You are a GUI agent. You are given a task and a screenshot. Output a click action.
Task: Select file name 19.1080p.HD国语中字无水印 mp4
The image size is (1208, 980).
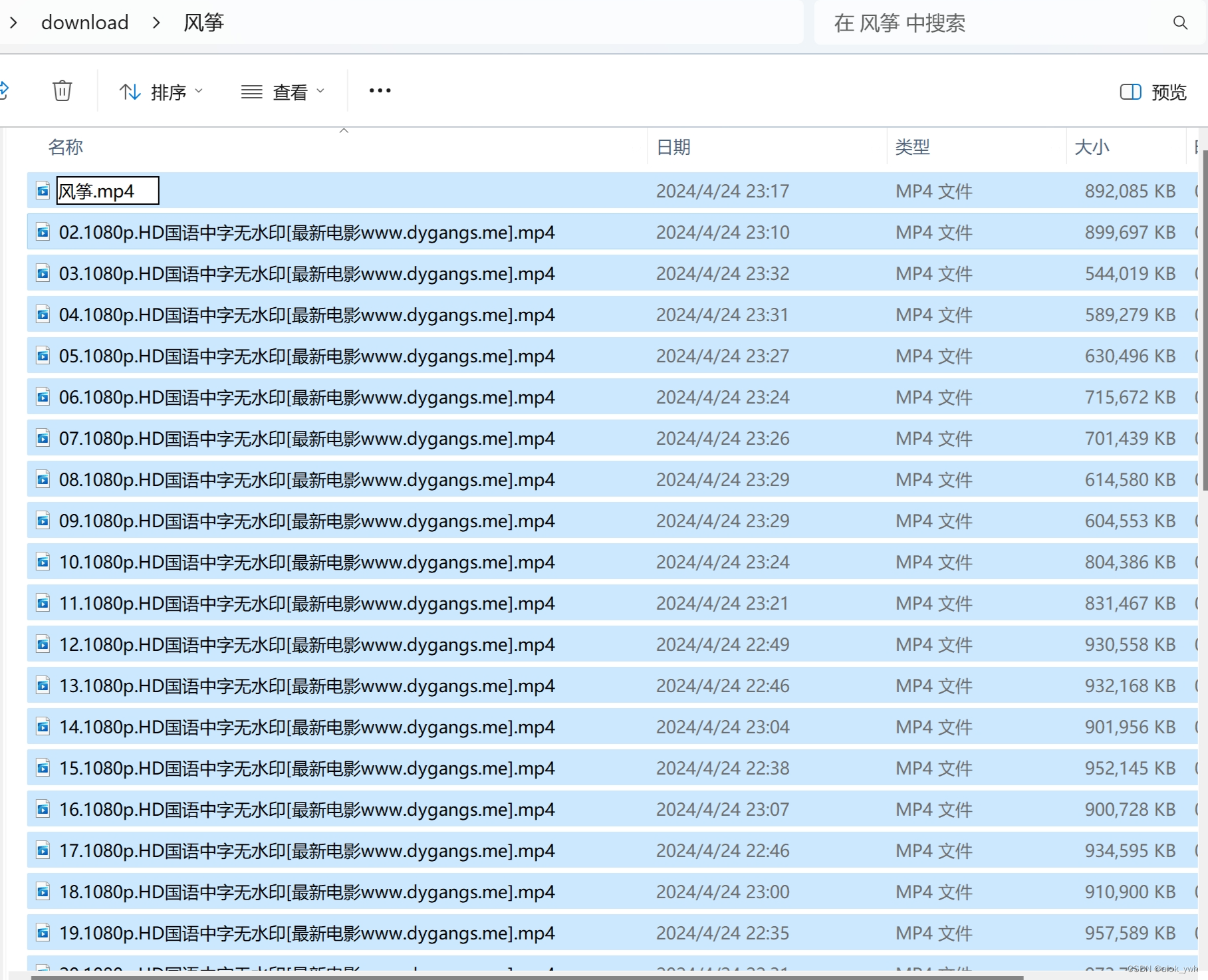coord(306,933)
